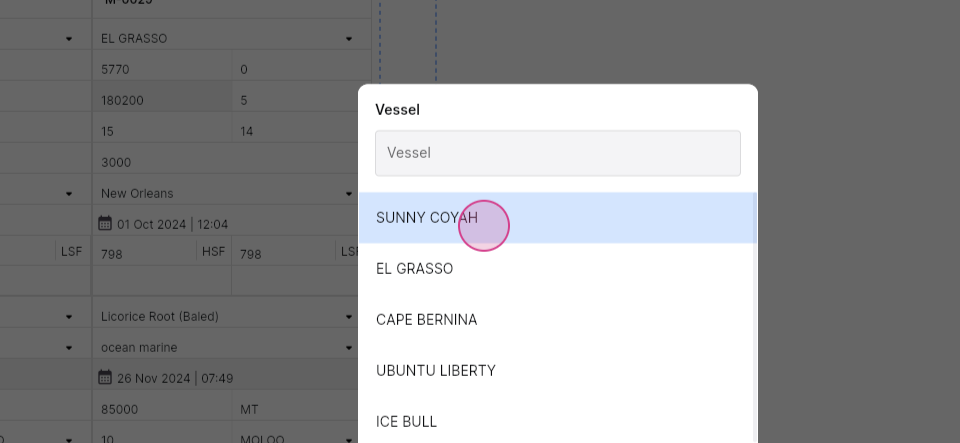Expand the ocean marine dropdown
The height and width of the screenshot is (443, 960).
coord(349,348)
